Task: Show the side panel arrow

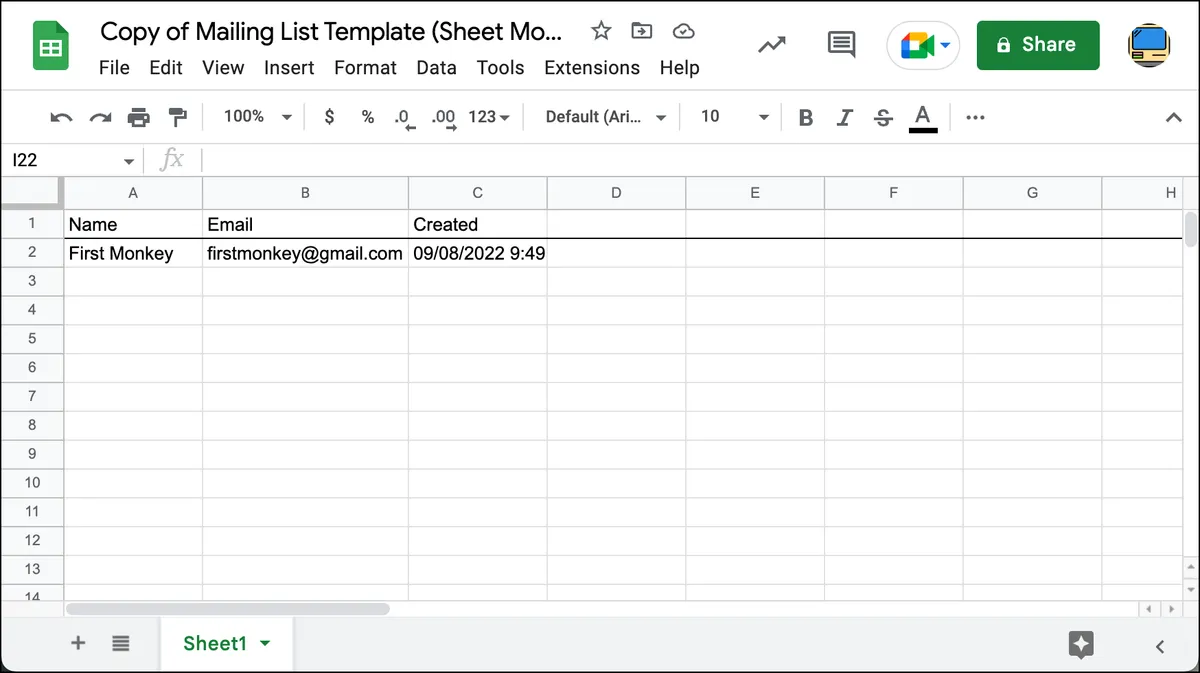Action: pyautogui.click(x=1160, y=646)
